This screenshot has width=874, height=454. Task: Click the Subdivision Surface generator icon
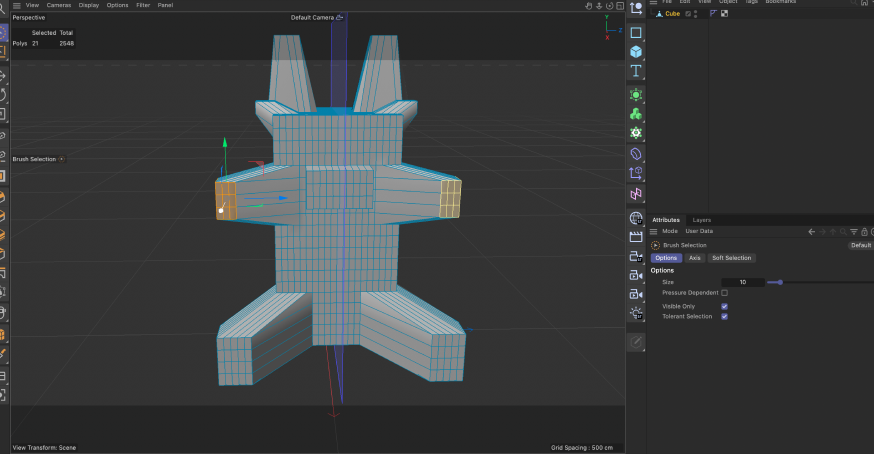(636, 94)
